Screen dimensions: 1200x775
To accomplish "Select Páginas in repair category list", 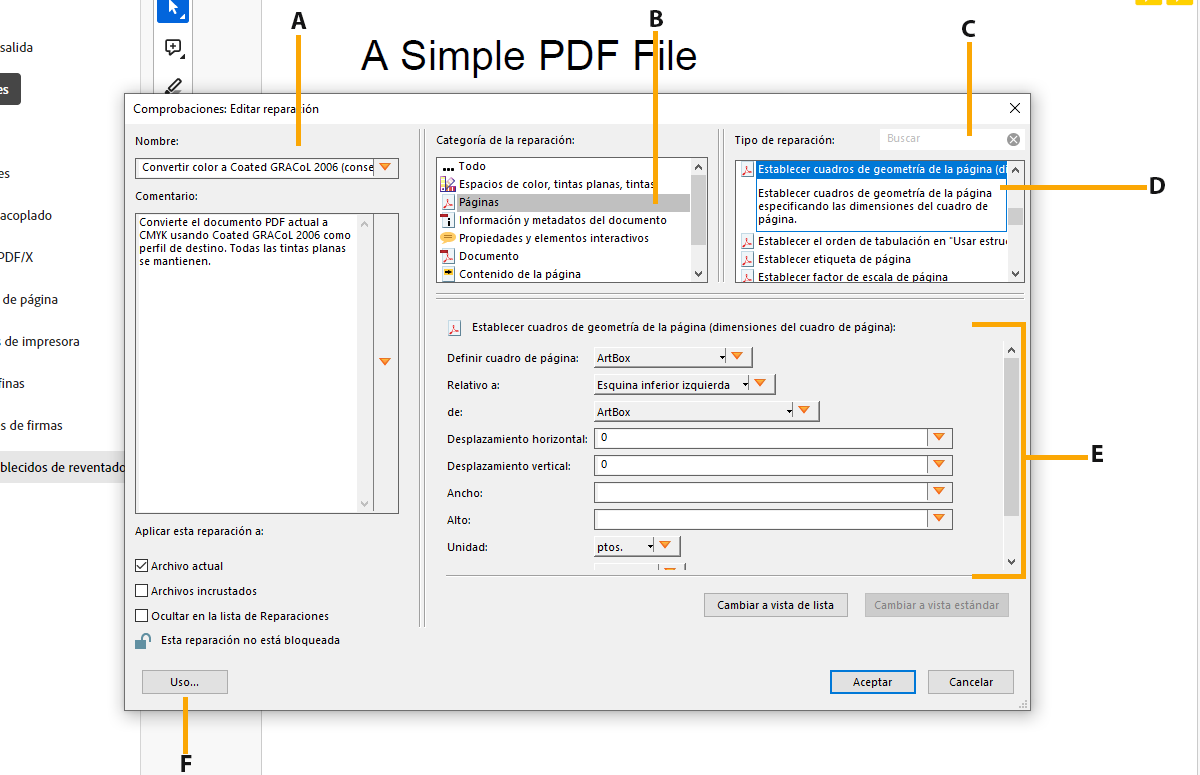I will pyautogui.click(x=479, y=202).
